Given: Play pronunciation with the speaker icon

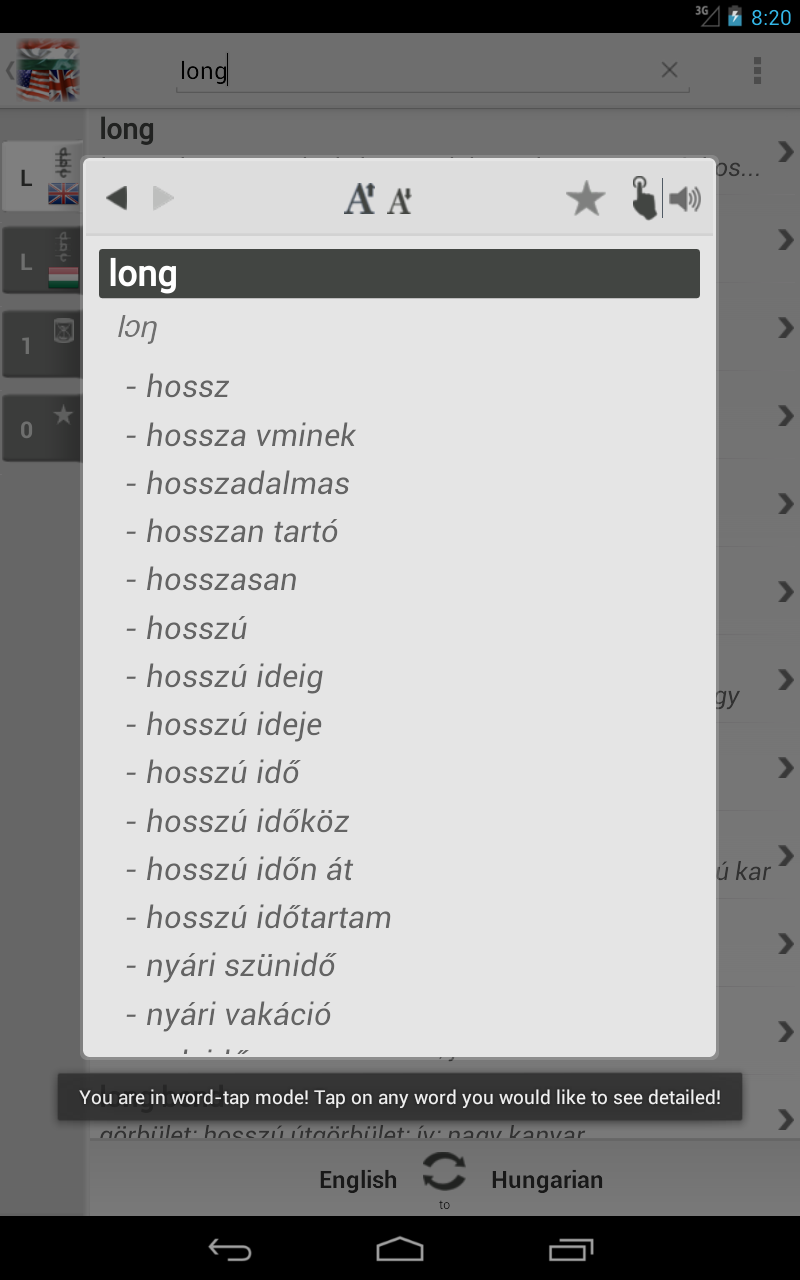Looking at the screenshot, I should 685,198.
